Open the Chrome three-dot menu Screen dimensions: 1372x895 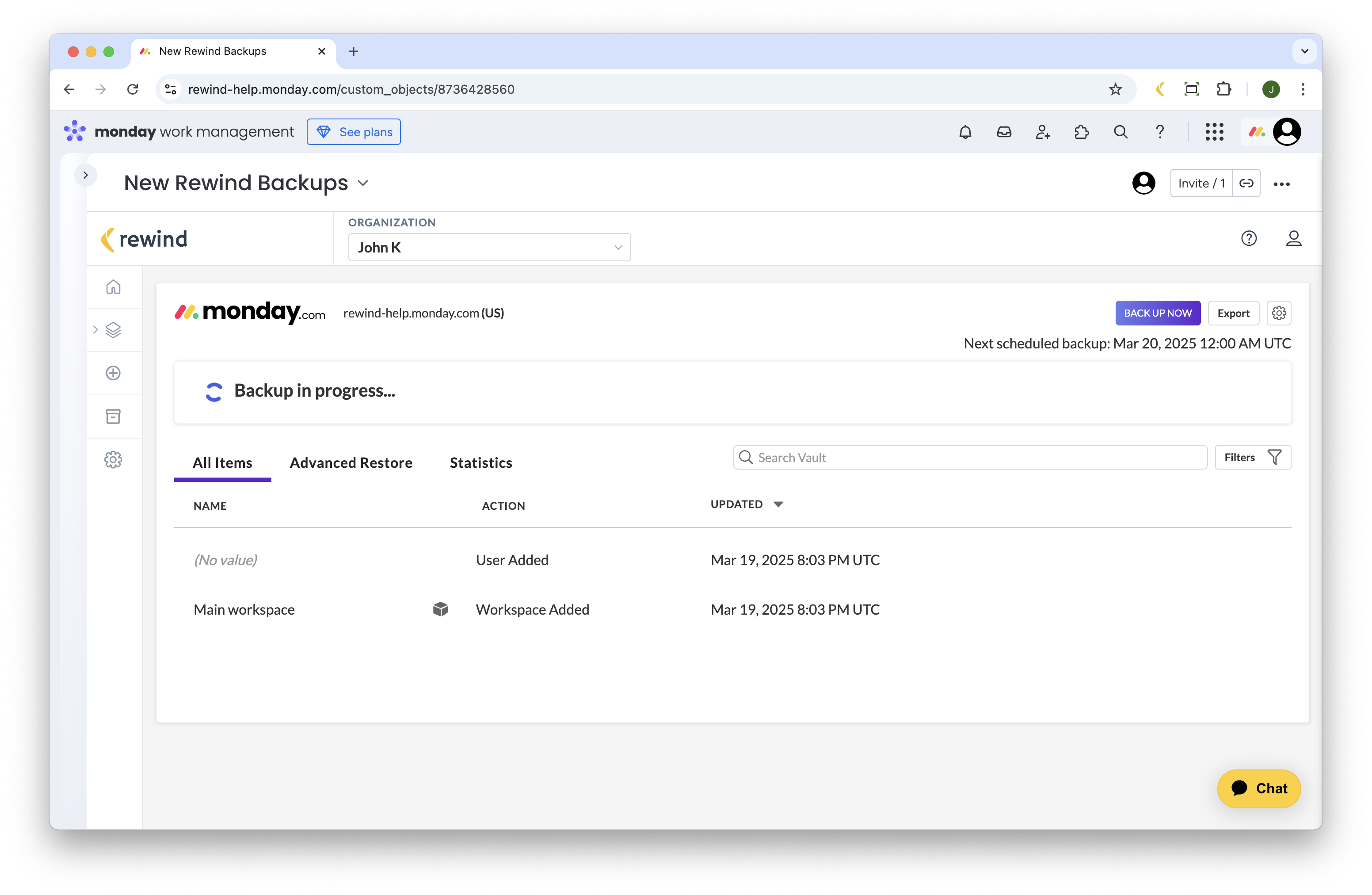coord(1302,89)
